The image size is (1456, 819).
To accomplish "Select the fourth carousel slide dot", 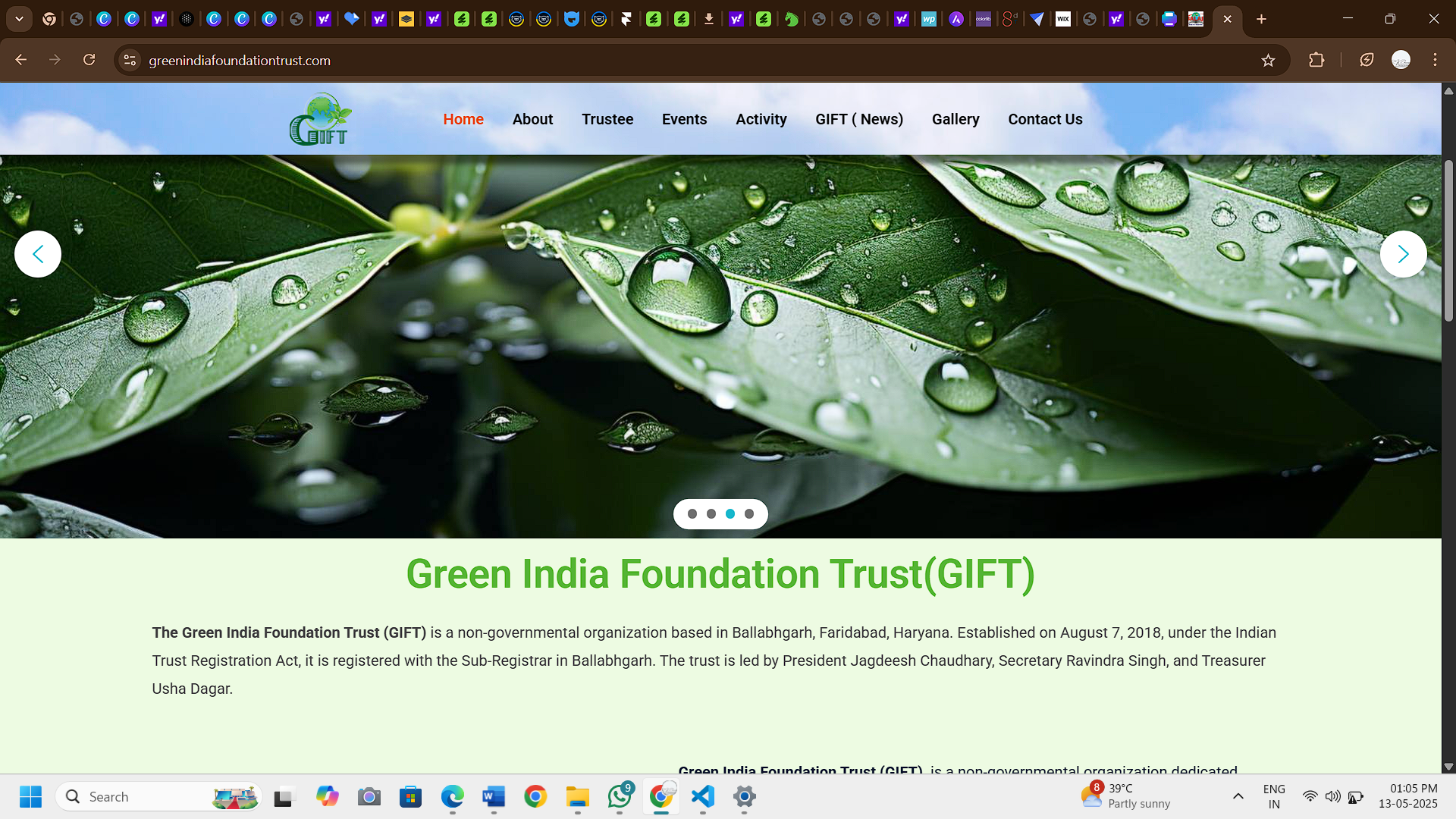I will pyautogui.click(x=749, y=514).
